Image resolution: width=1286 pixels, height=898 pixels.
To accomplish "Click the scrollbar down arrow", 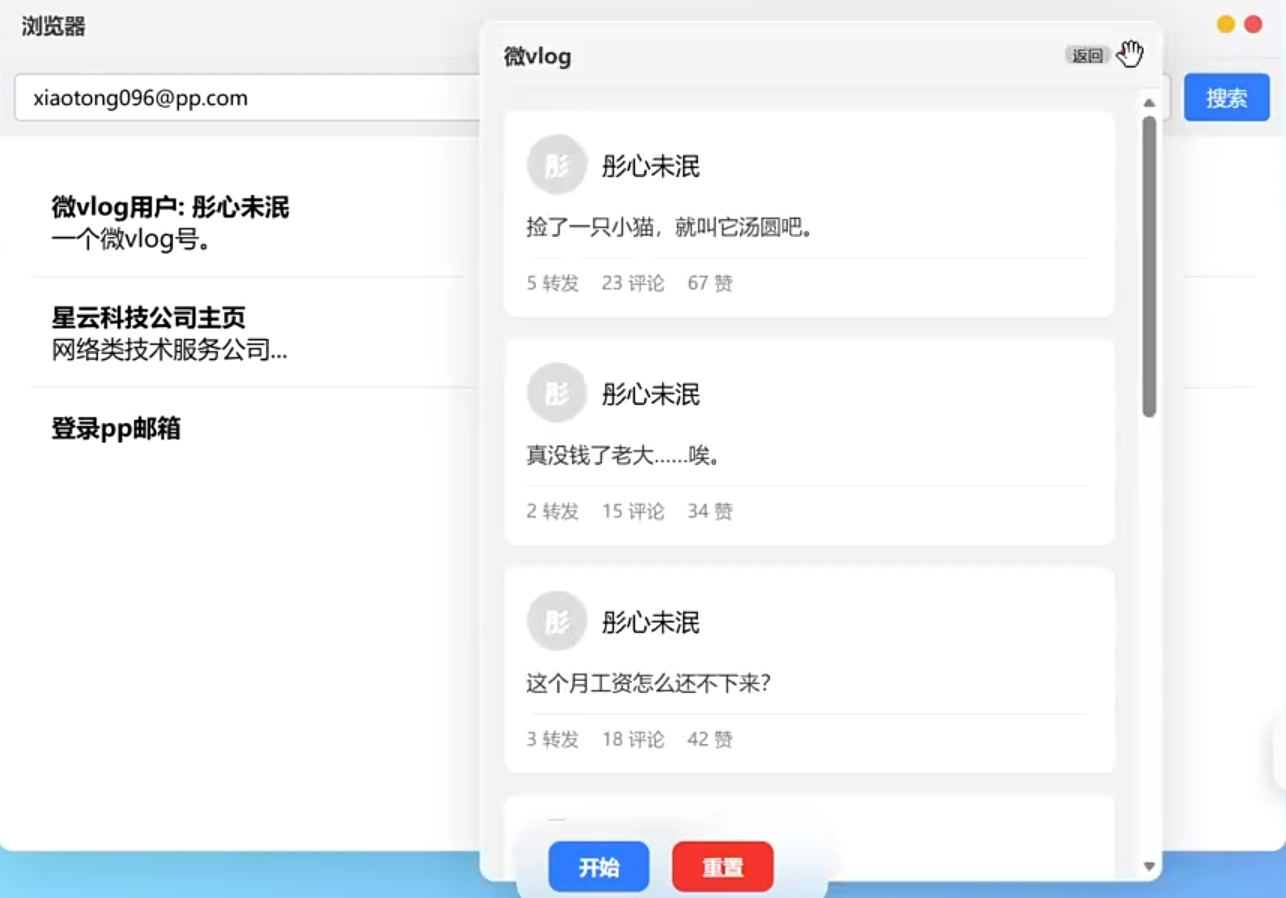I will click(1149, 866).
